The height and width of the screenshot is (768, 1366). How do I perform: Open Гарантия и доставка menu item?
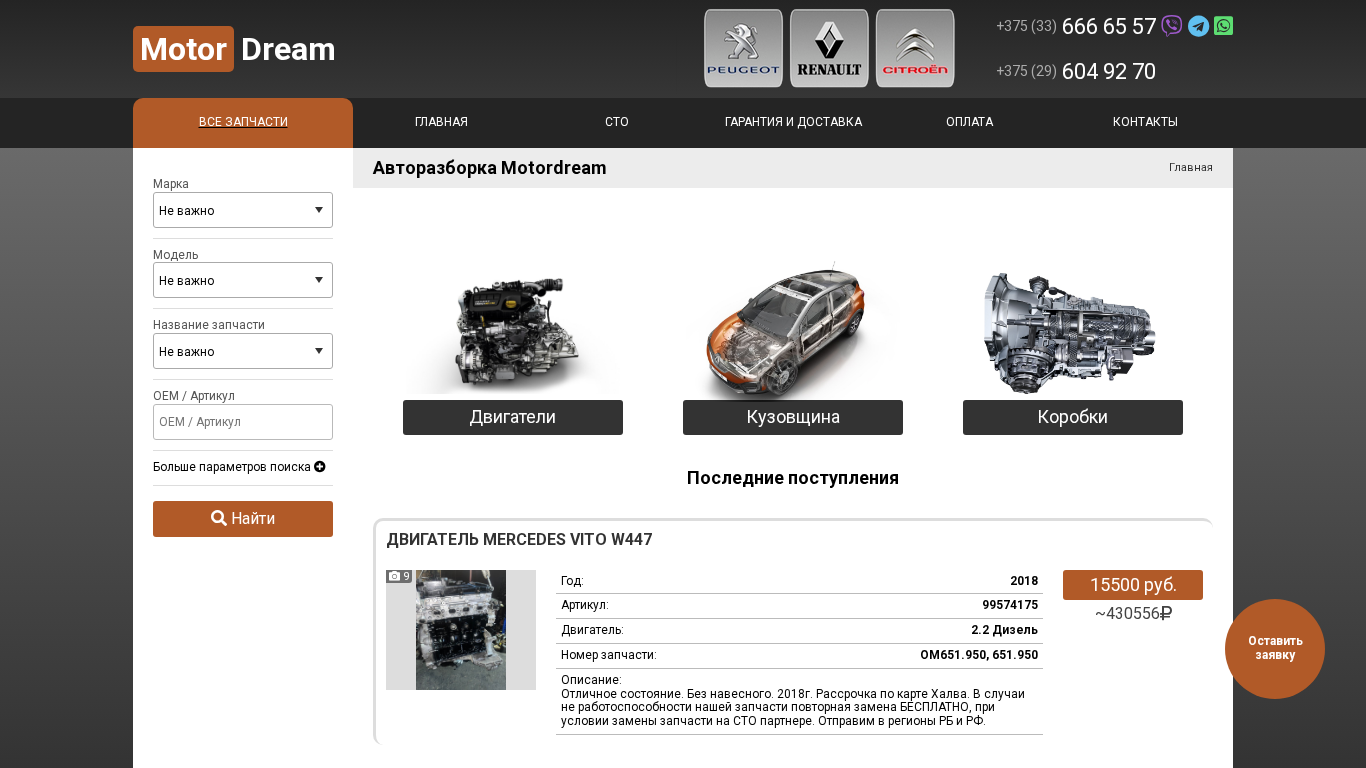pyautogui.click(x=793, y=122)
